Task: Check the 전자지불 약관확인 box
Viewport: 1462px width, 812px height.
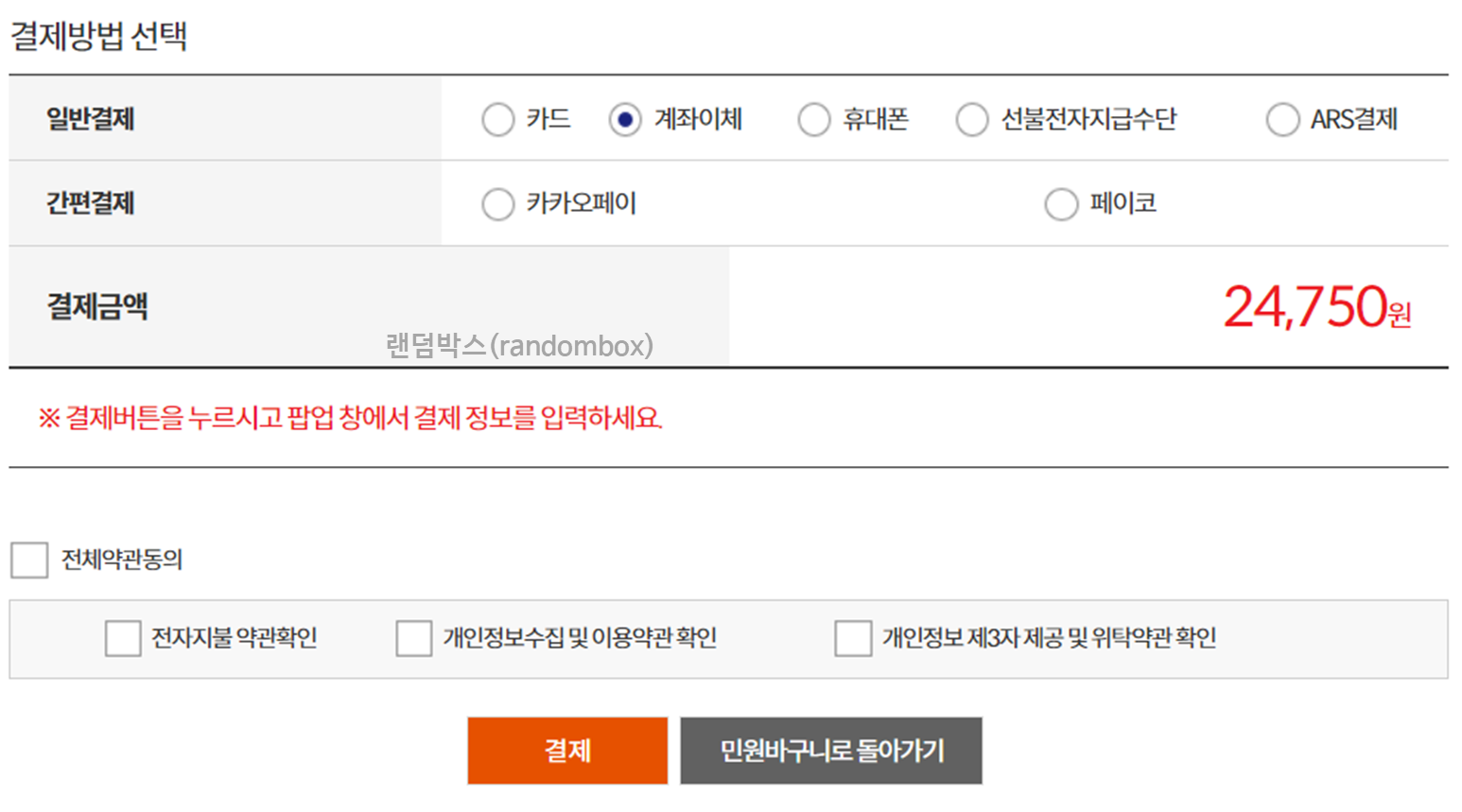Action: coord(123,639)
